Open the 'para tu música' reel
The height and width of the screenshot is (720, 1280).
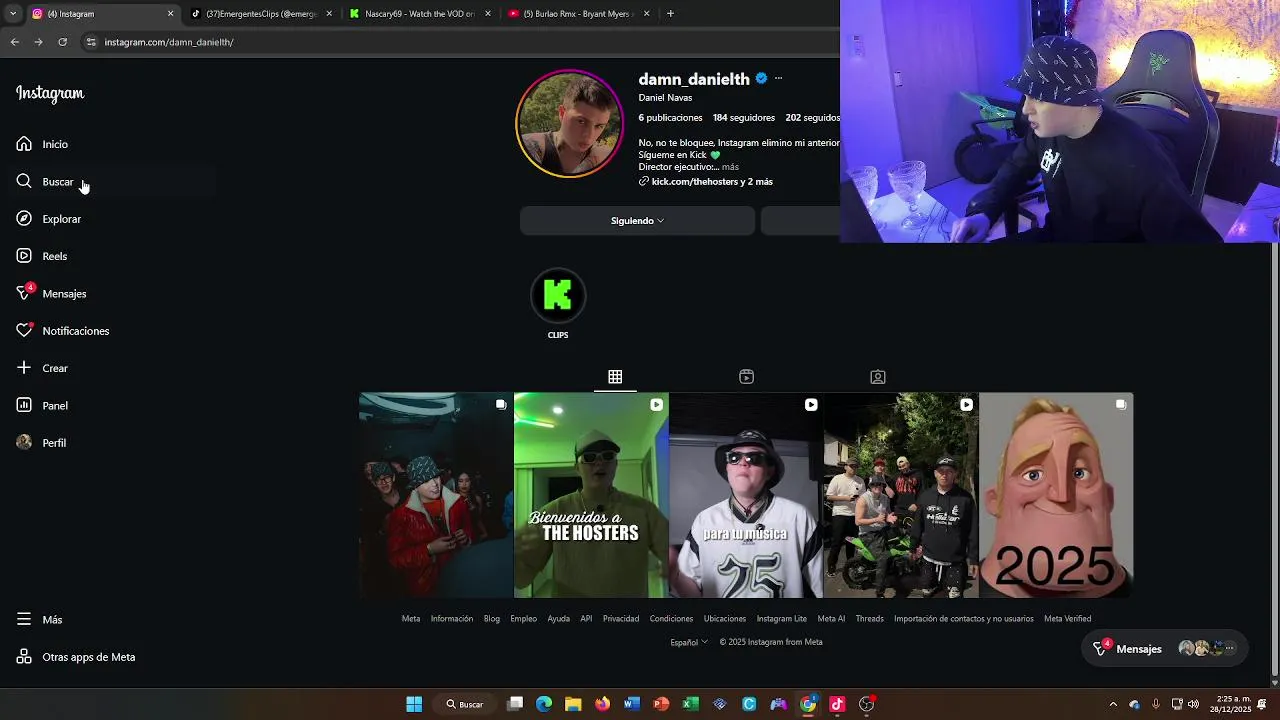point(746,495)
